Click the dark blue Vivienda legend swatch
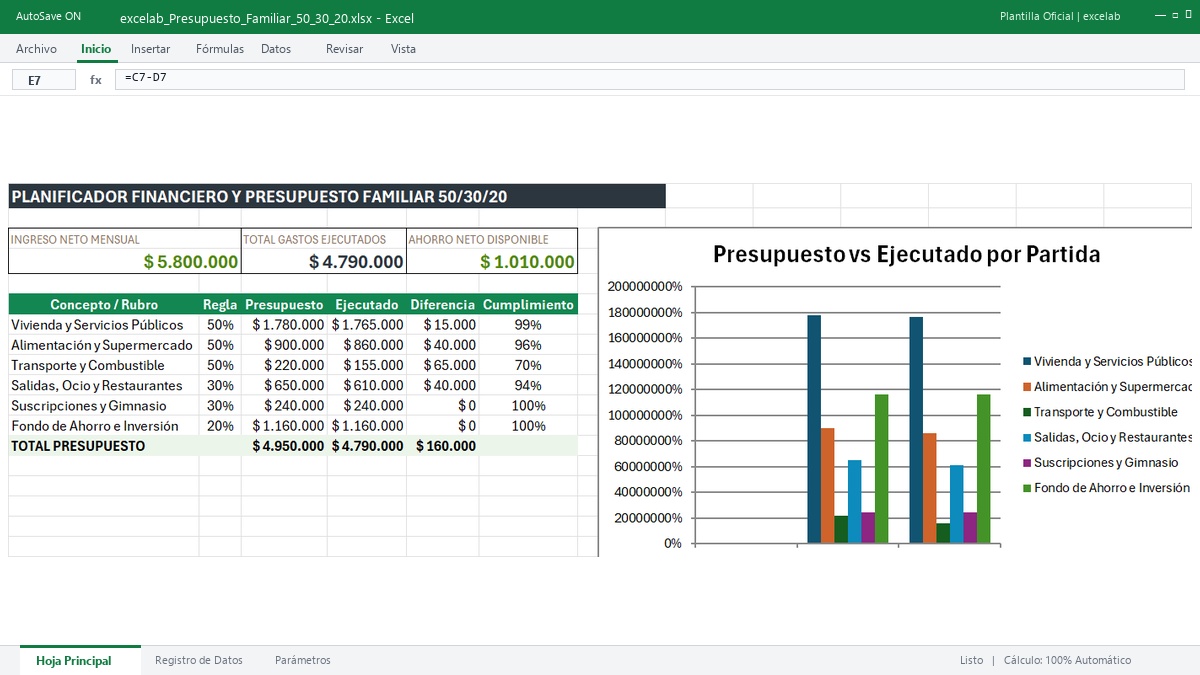1200x675 pixels. click(1027, 362)
